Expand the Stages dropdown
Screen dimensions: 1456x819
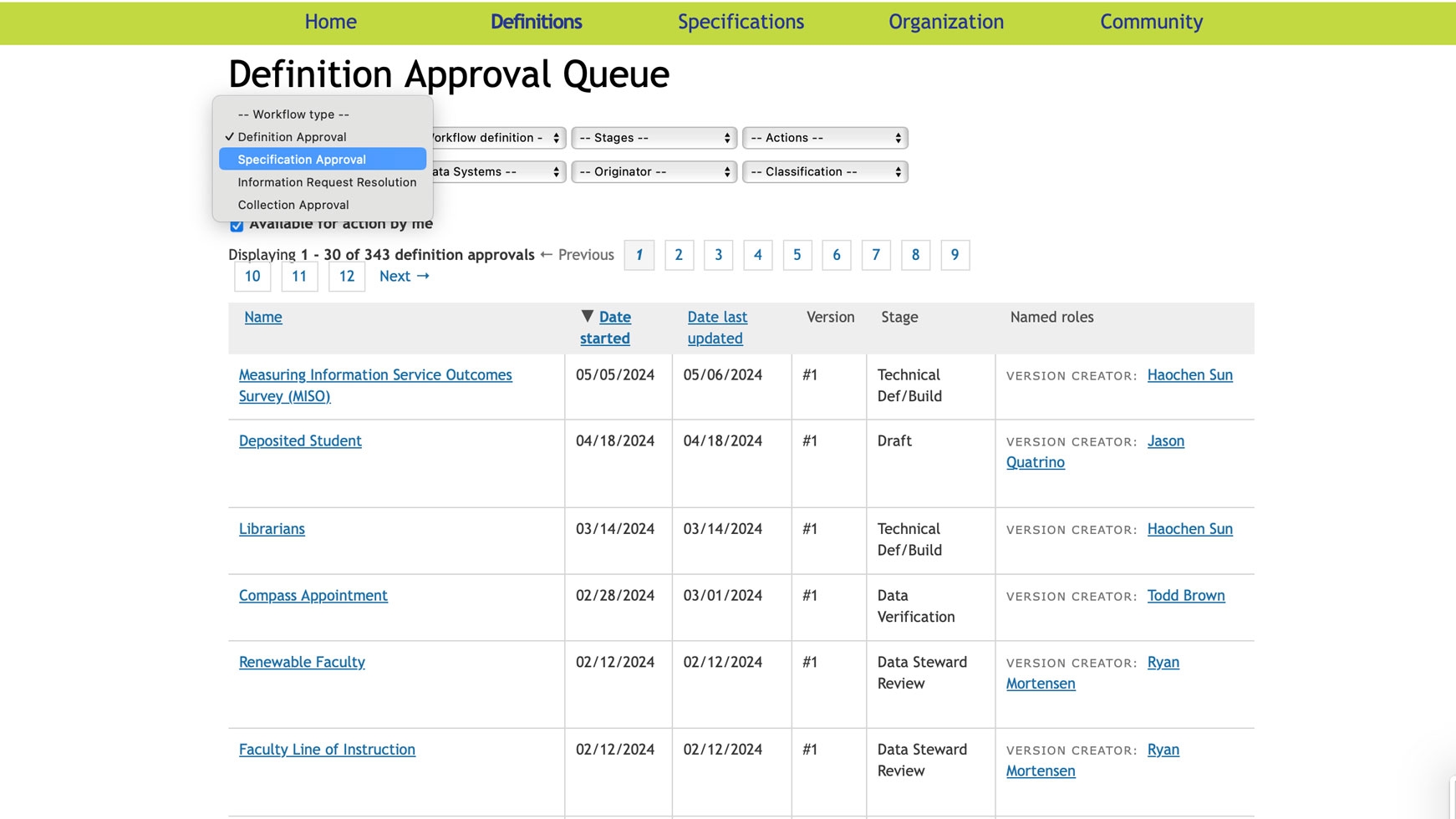tap(654, 137)
